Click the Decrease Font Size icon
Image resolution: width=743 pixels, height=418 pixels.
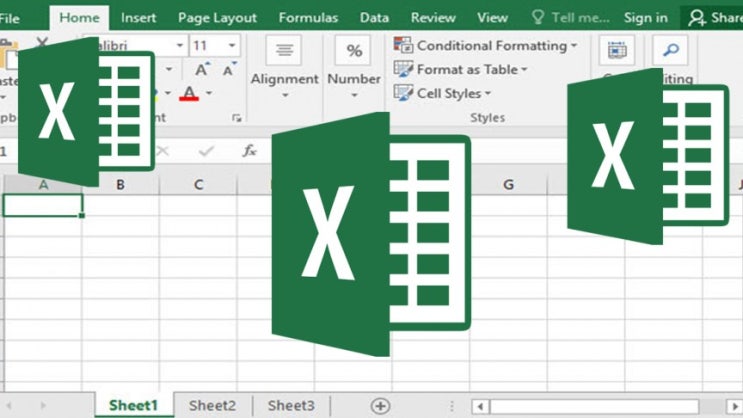click(x=229, y=70)
